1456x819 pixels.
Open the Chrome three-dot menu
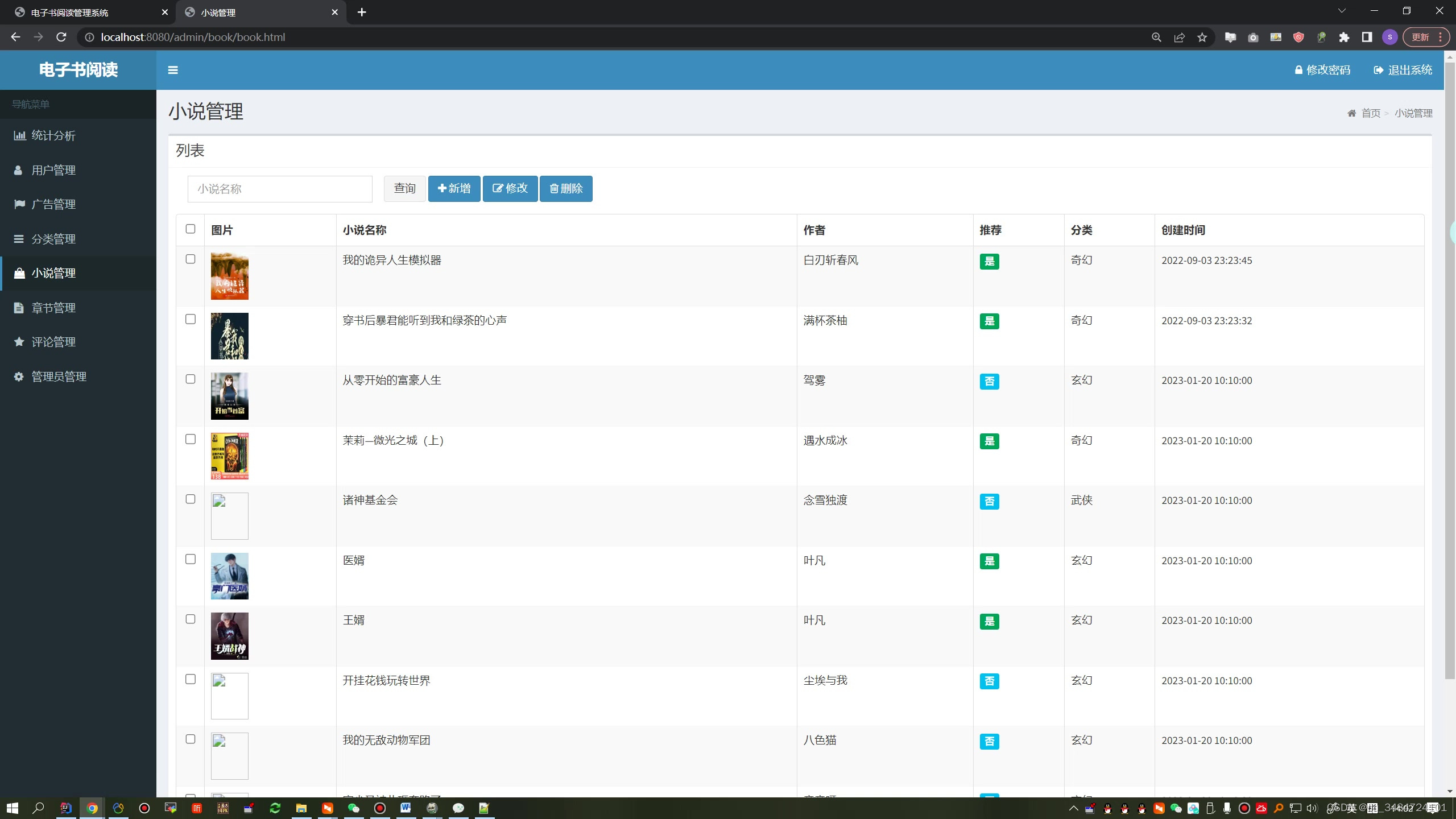click(x=1440, y=38)
